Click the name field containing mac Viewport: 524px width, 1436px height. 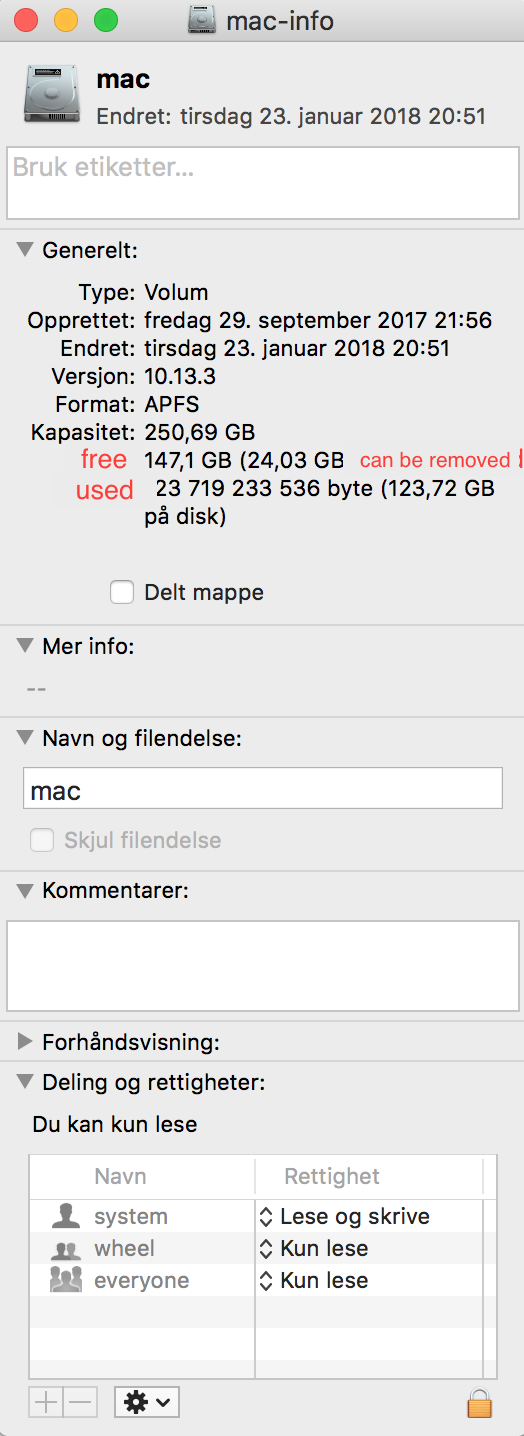click(x=262, y=788)
